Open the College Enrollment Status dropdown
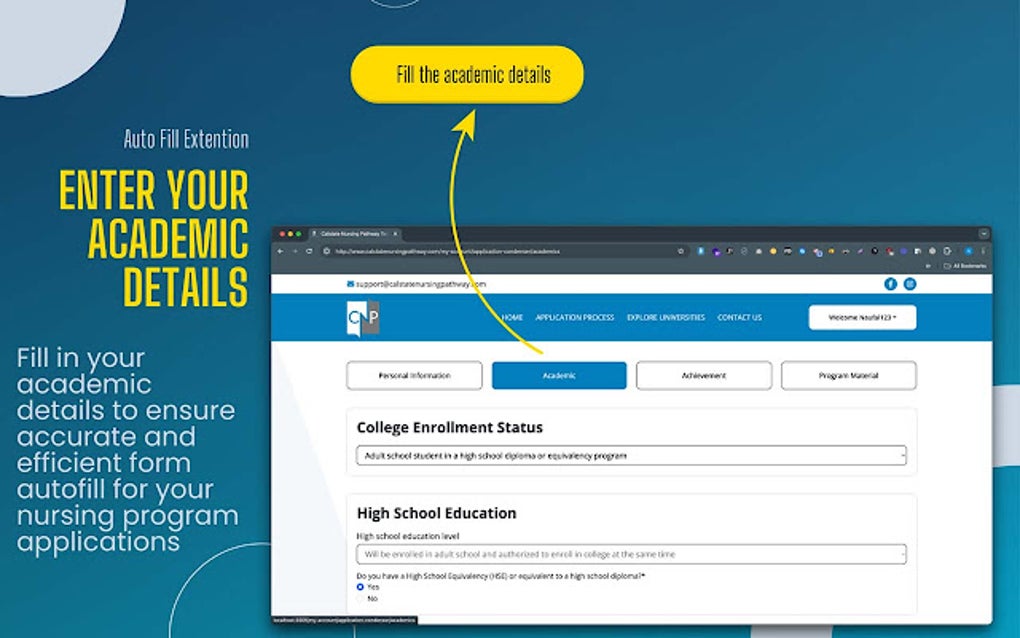 pos(632,455)
